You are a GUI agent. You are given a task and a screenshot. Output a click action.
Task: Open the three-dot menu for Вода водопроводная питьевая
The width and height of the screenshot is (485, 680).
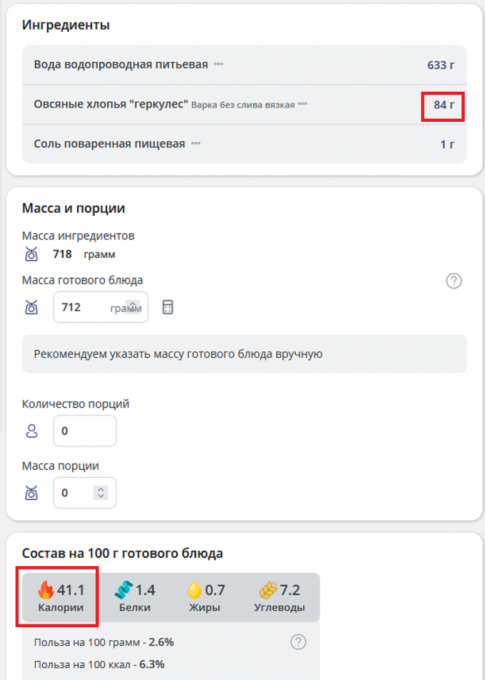pos(218,64)
